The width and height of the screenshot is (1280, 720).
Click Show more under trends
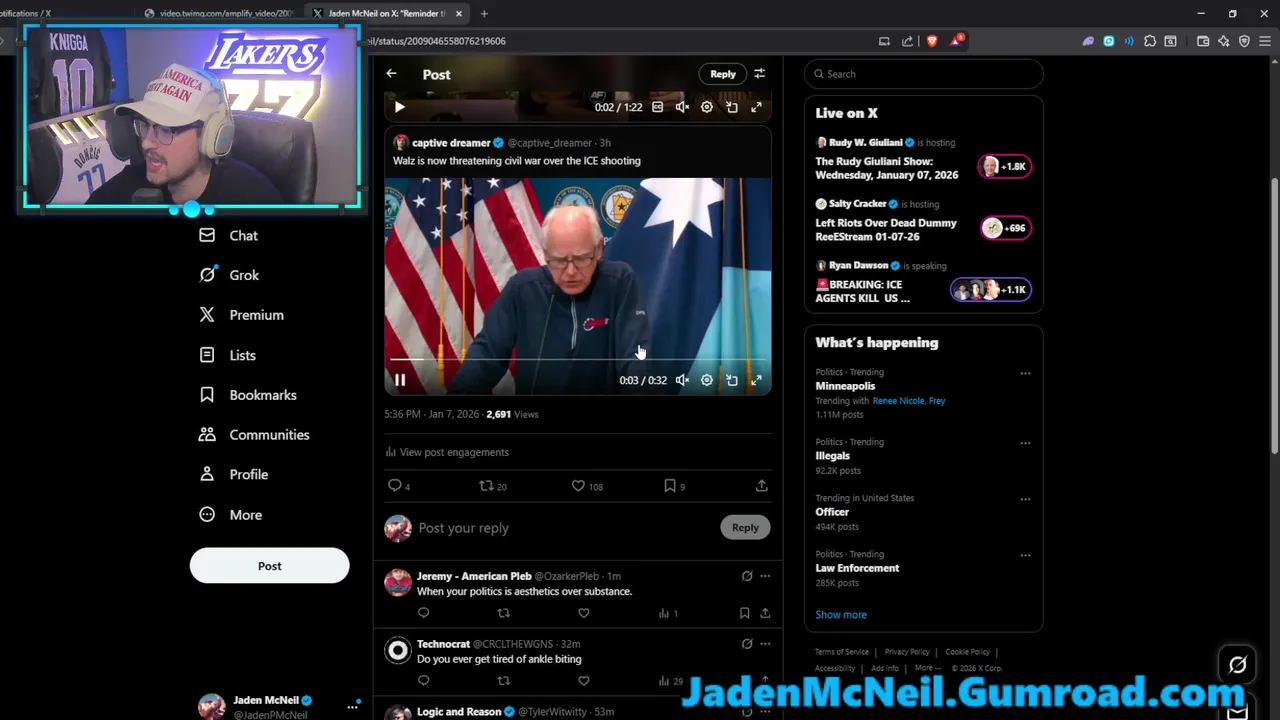point(841,615)
